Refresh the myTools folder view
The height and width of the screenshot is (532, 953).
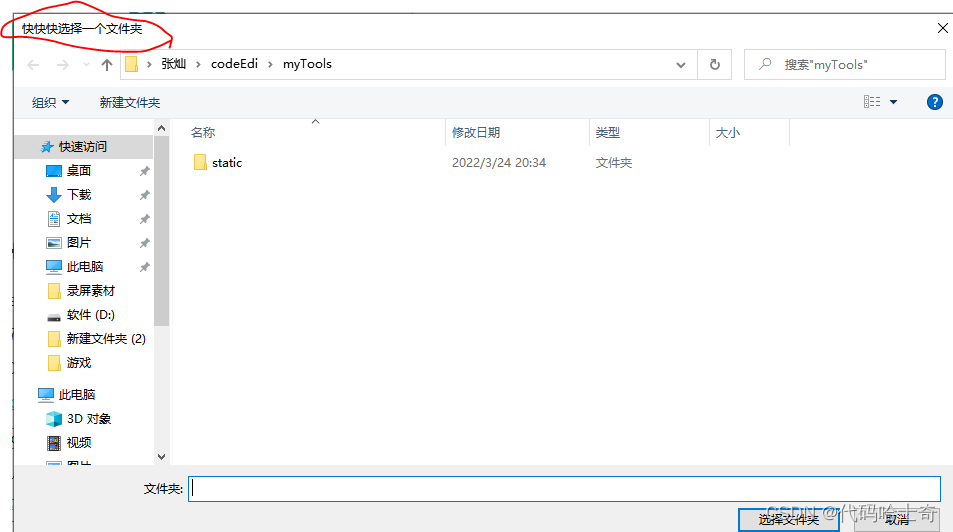tap(715, 64)
